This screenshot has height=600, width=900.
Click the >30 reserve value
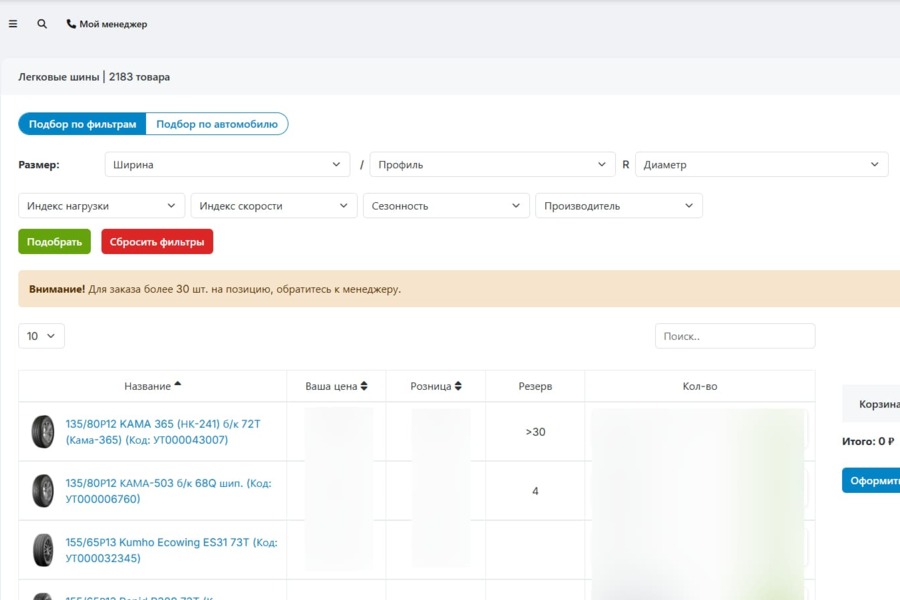click(x=535, y=432)
